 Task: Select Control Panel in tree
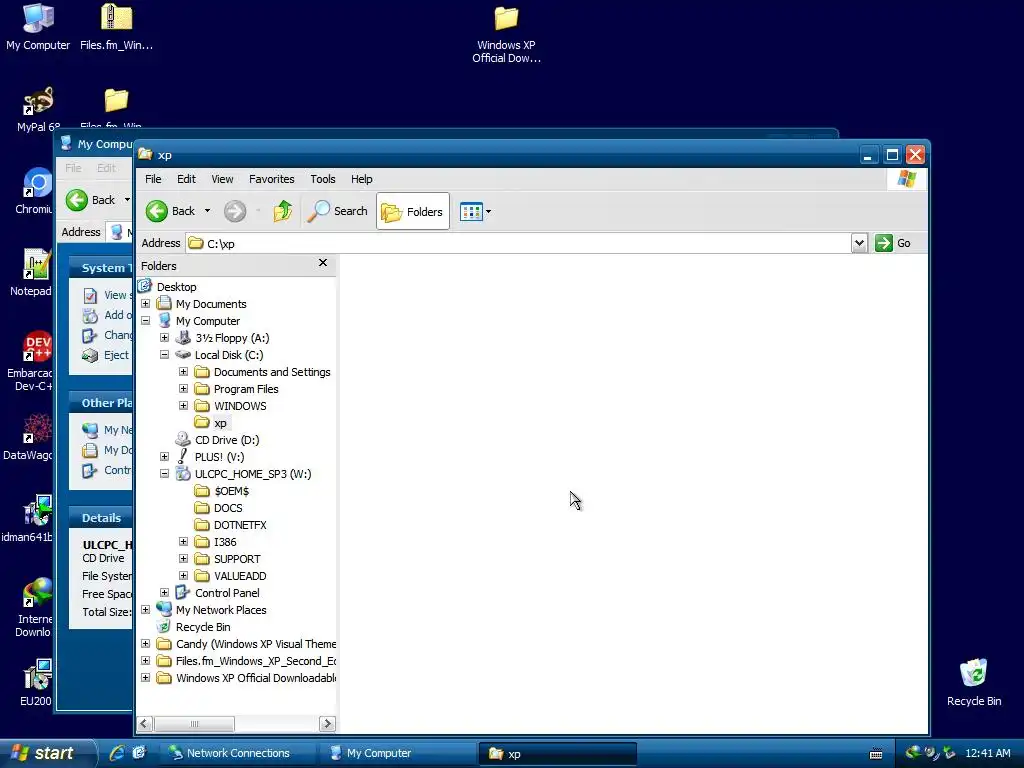click(227, 593)
